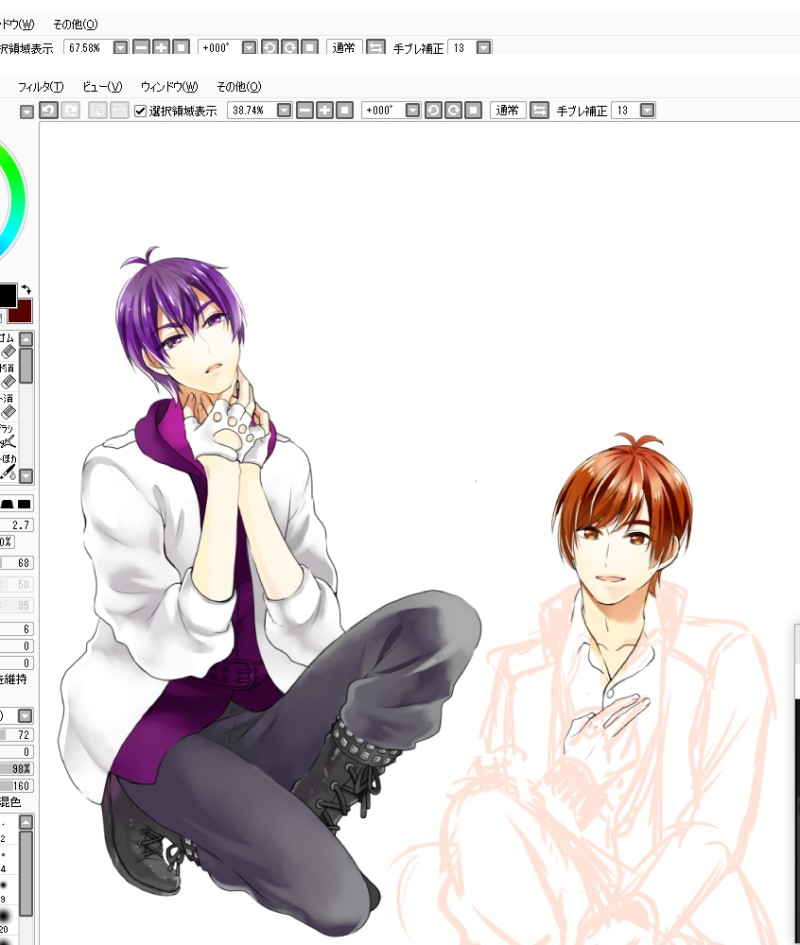
Task: Open 手ブレ補正 dropdown in upper toolbar
Action: (x=483, y=47)
